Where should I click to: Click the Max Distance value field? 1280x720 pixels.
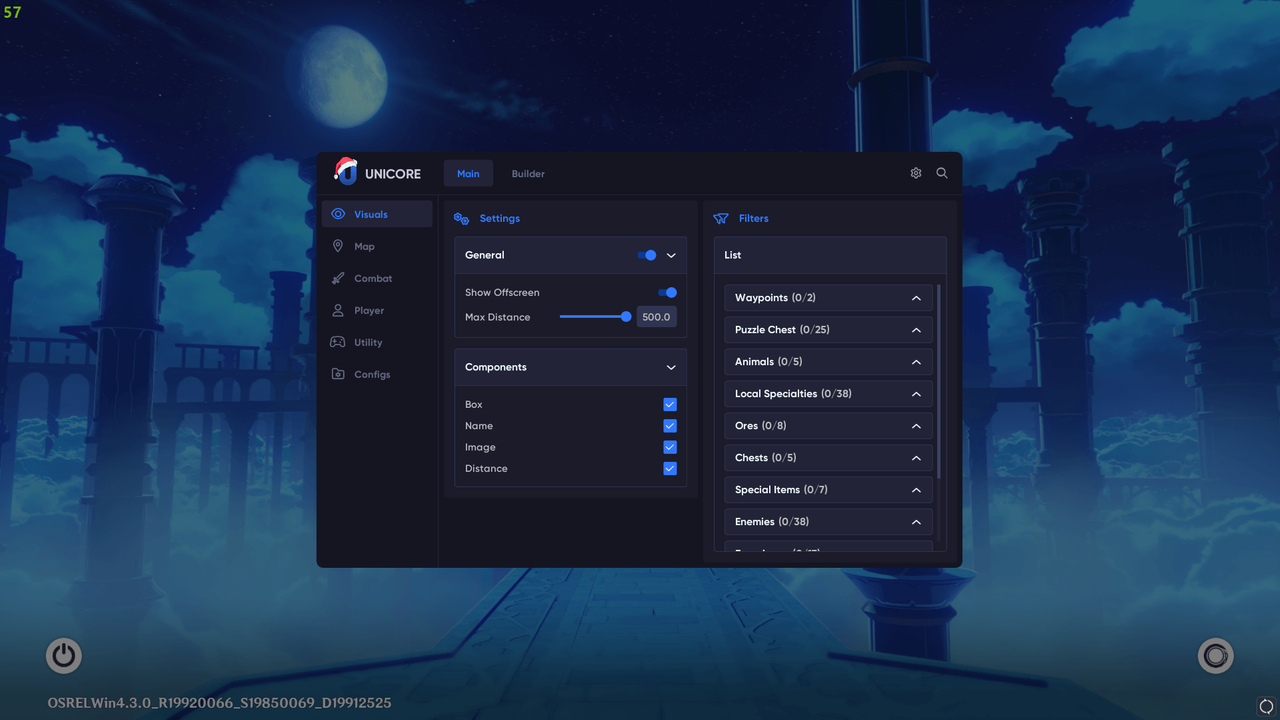[656, 316]
